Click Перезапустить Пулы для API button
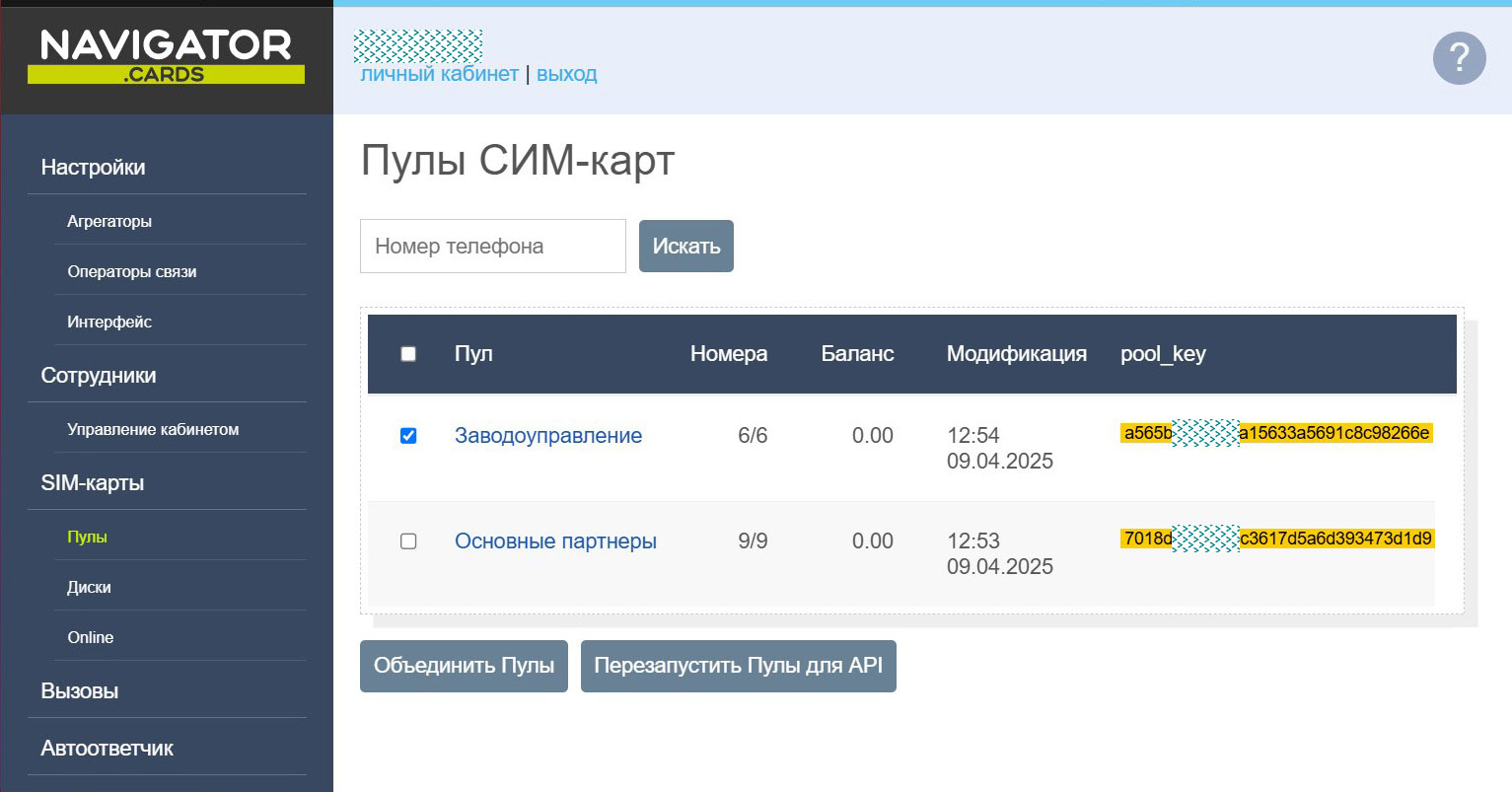The width and height of the screenshot is (1512, 792). 738,666
